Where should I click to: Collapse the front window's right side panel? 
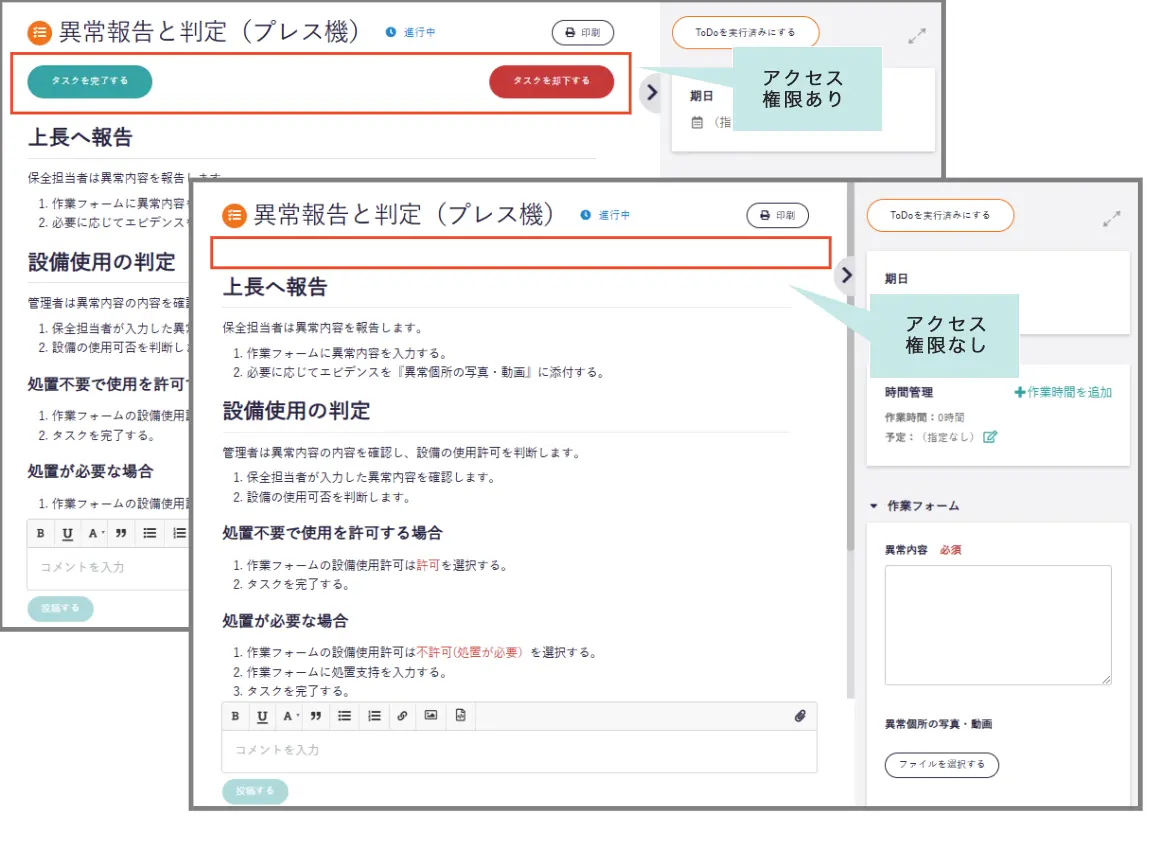(846, 275)
